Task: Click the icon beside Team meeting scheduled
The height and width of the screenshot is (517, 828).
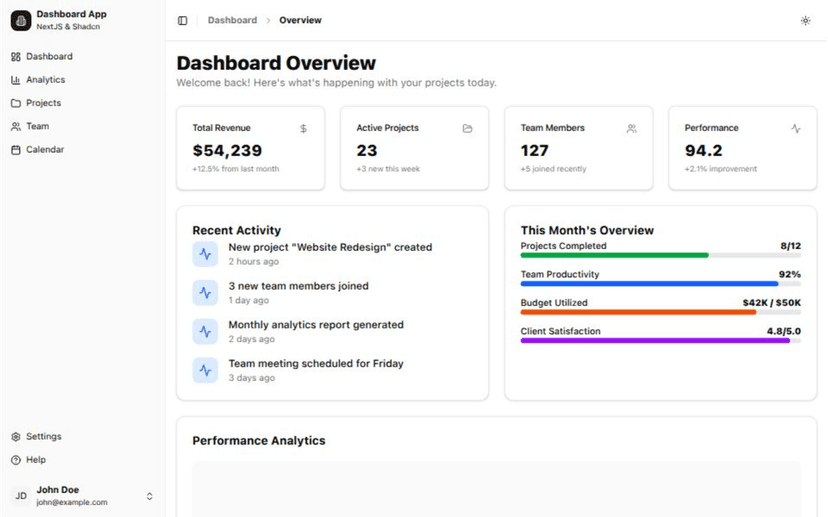Action: pyautogui.click(x=205, y=370)
